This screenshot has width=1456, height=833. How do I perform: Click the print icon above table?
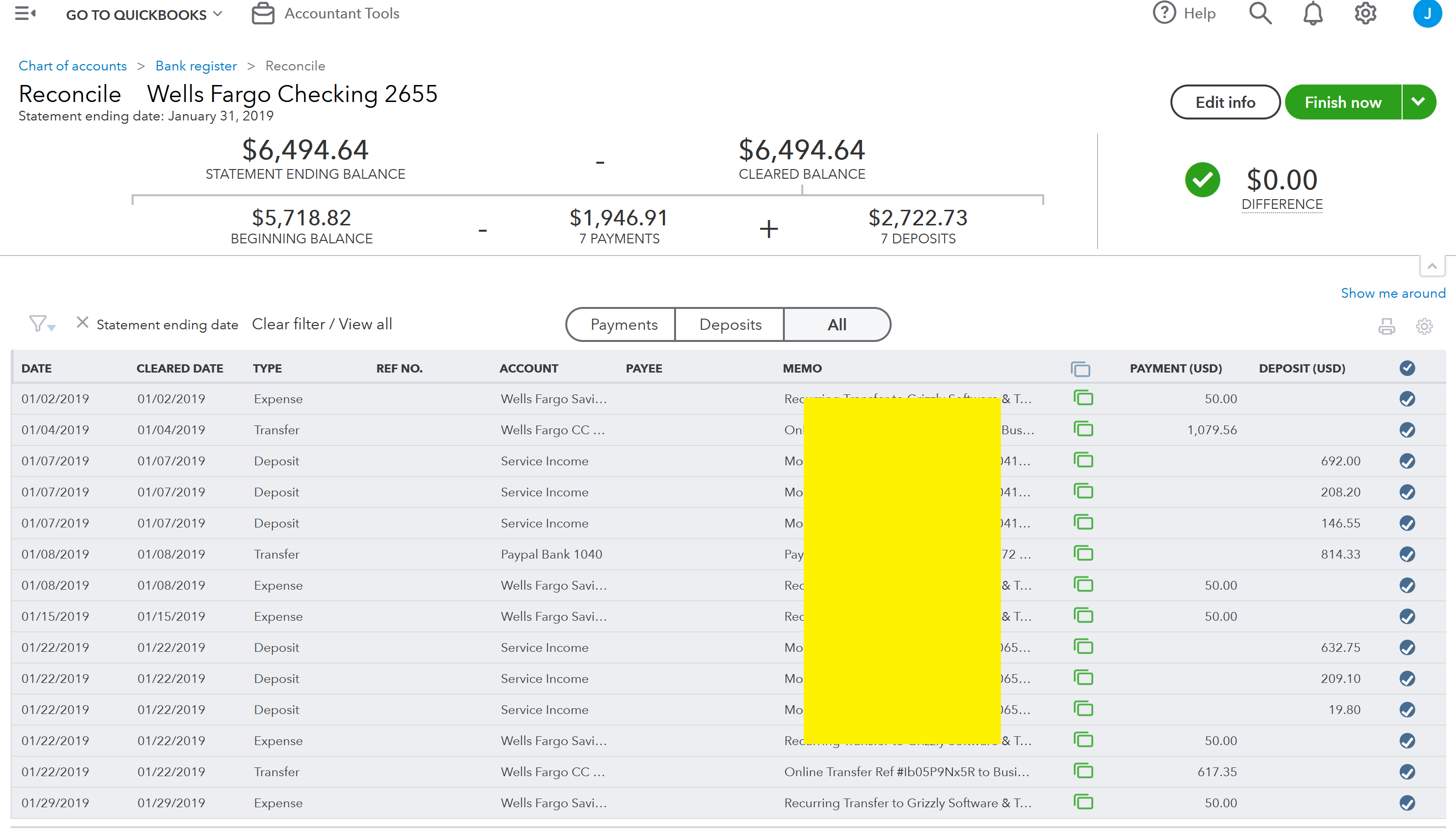pos(1386,326)
